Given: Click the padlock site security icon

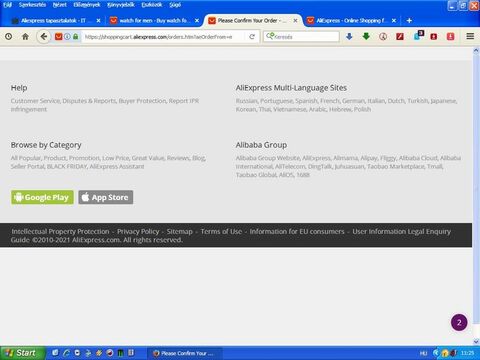Looking at the screenshot, I should coord(76,37).
